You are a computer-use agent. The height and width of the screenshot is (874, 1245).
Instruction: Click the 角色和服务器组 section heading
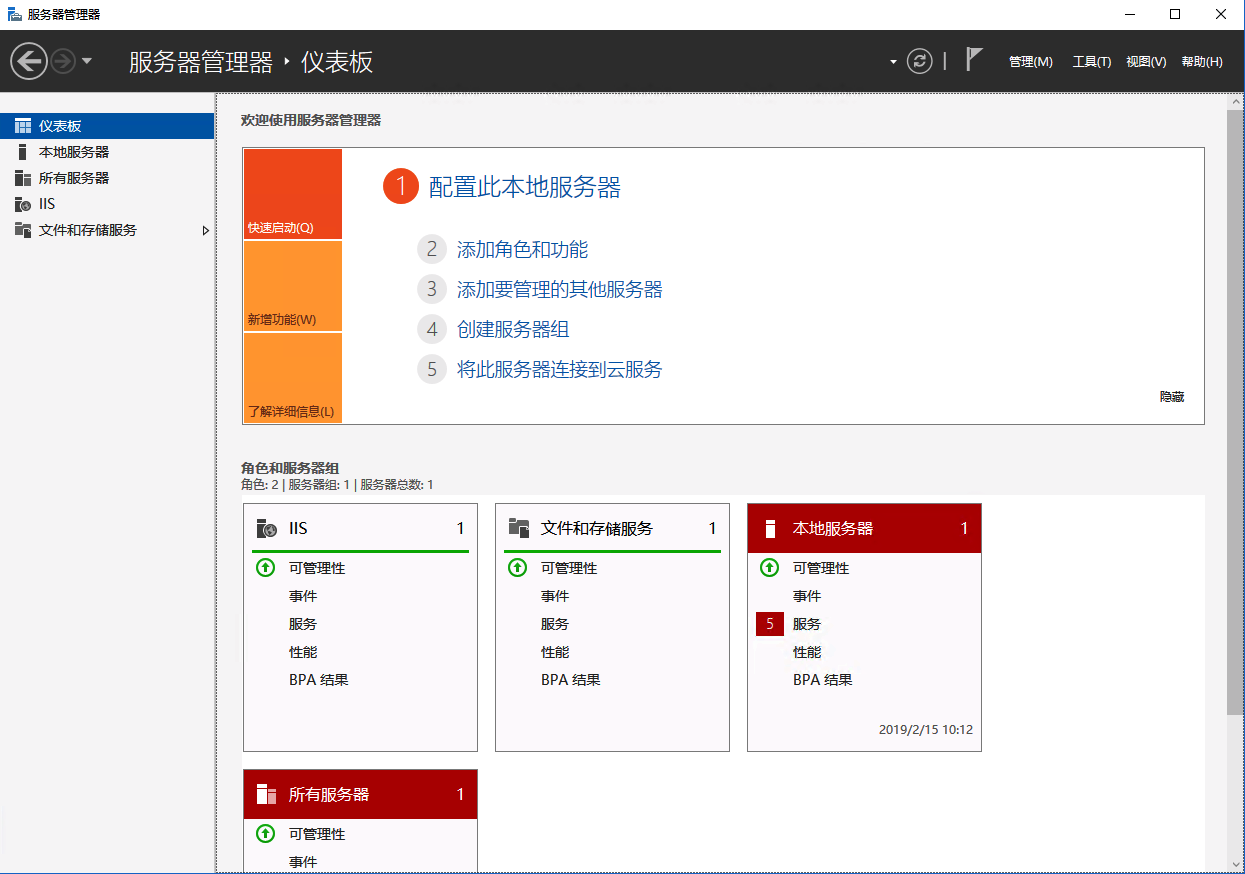point(290,468)
